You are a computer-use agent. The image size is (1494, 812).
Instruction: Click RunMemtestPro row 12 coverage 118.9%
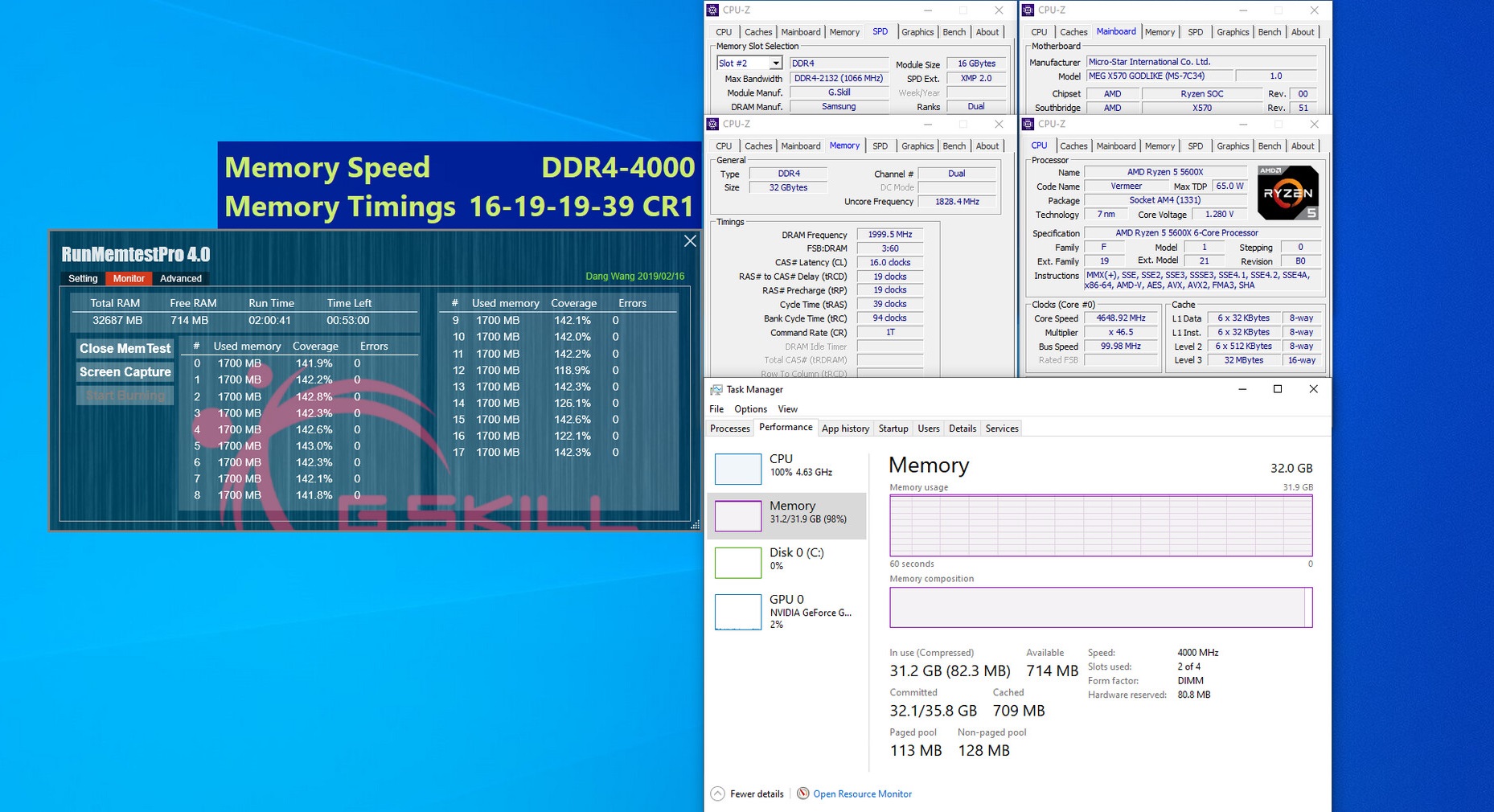pos(572,371)
